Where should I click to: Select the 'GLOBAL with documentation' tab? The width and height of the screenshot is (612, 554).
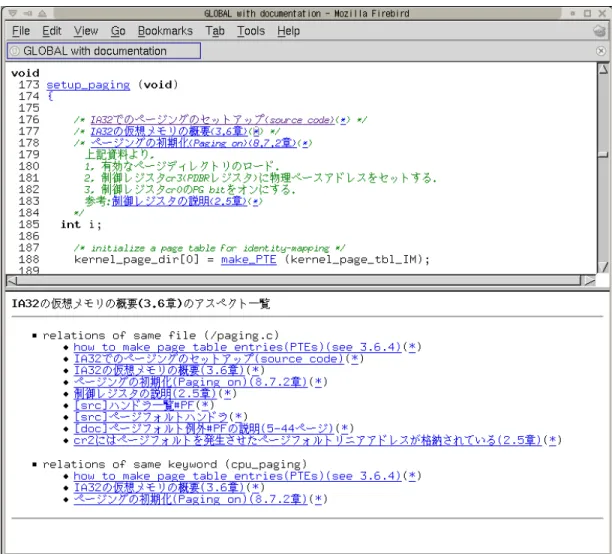coord(104,51)
